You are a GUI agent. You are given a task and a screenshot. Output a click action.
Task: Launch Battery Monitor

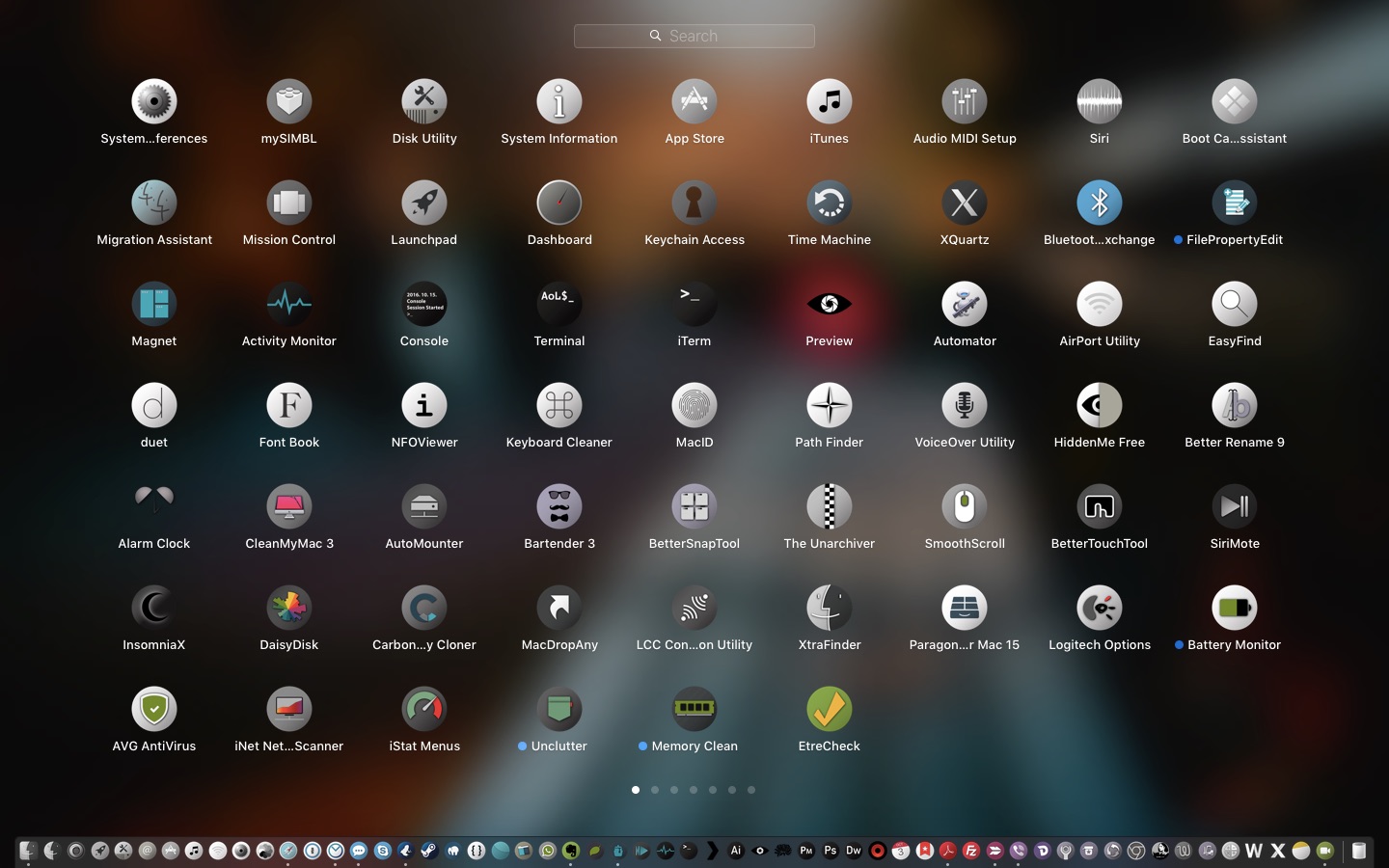click(x=1235, y=608)
